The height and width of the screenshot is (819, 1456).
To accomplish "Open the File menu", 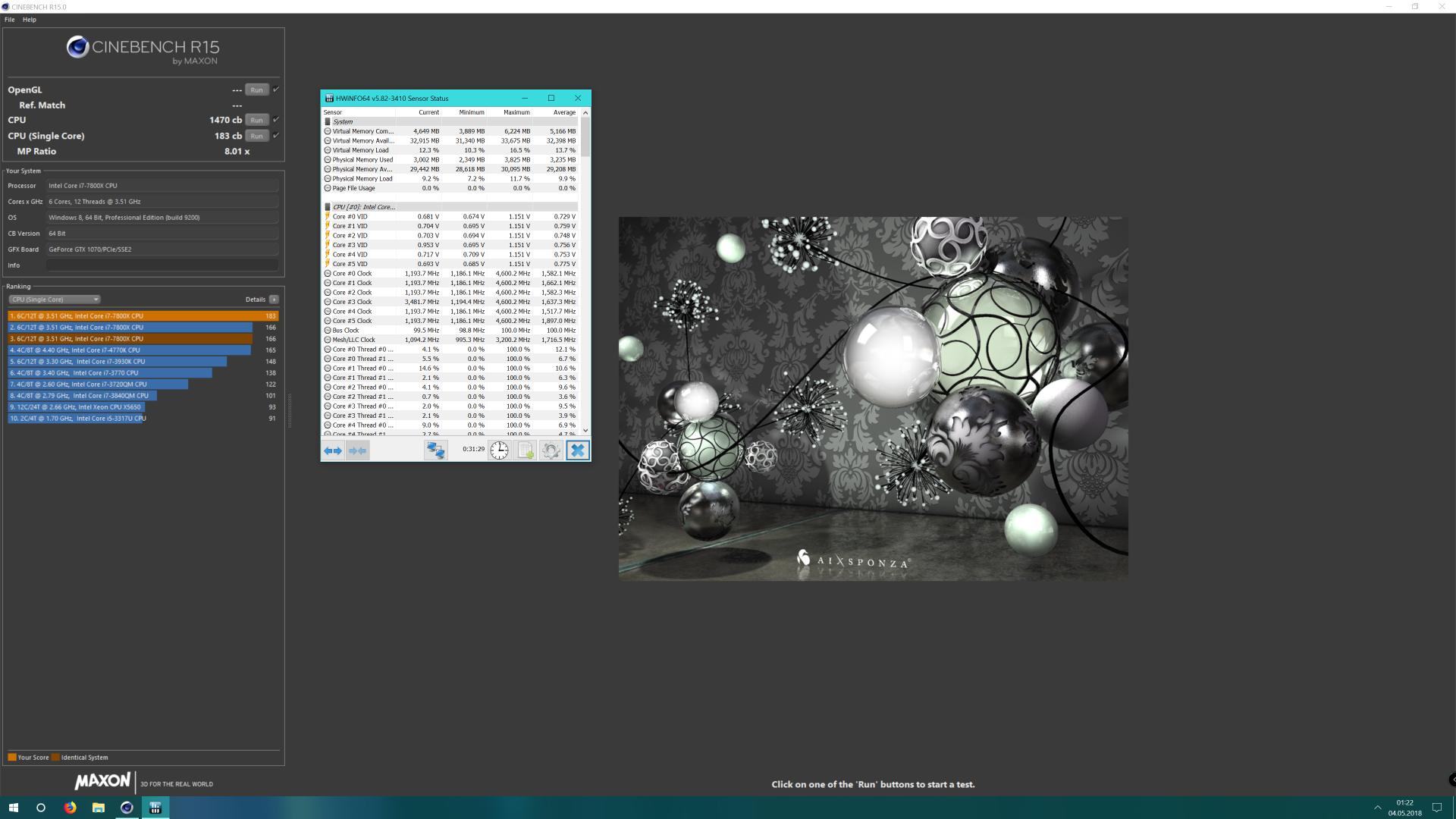I will tap(9, 20).
